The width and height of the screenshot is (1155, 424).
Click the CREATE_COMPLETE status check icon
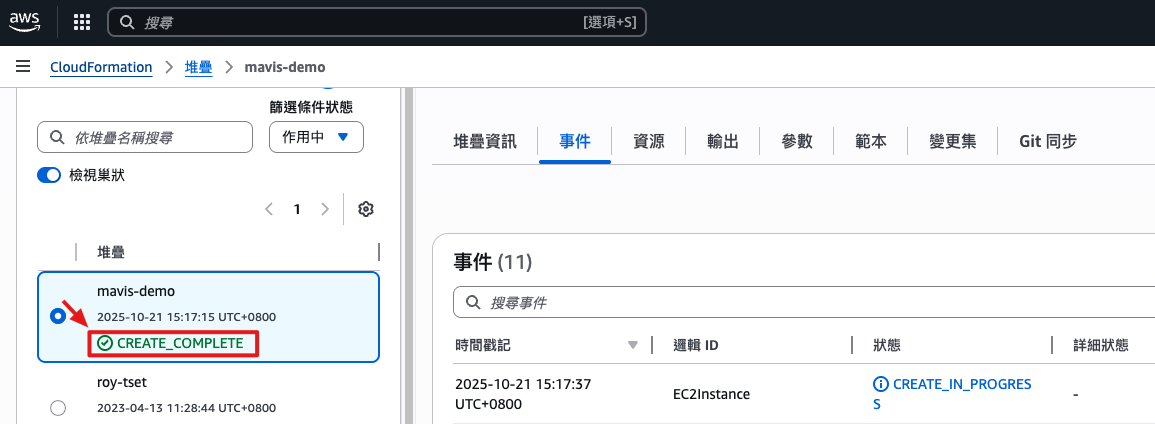[105, 343]
